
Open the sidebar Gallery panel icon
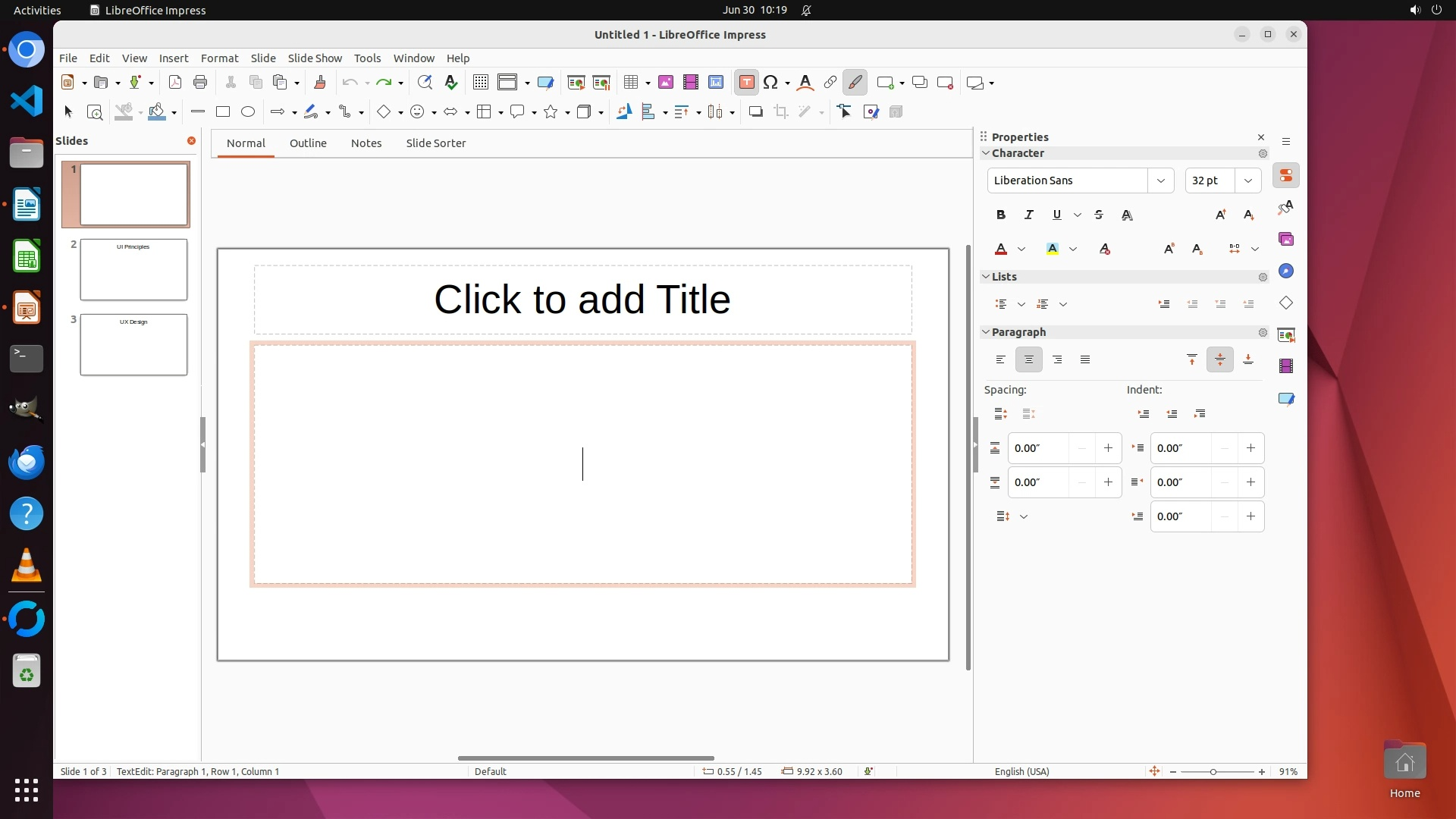coord(1286,240)
